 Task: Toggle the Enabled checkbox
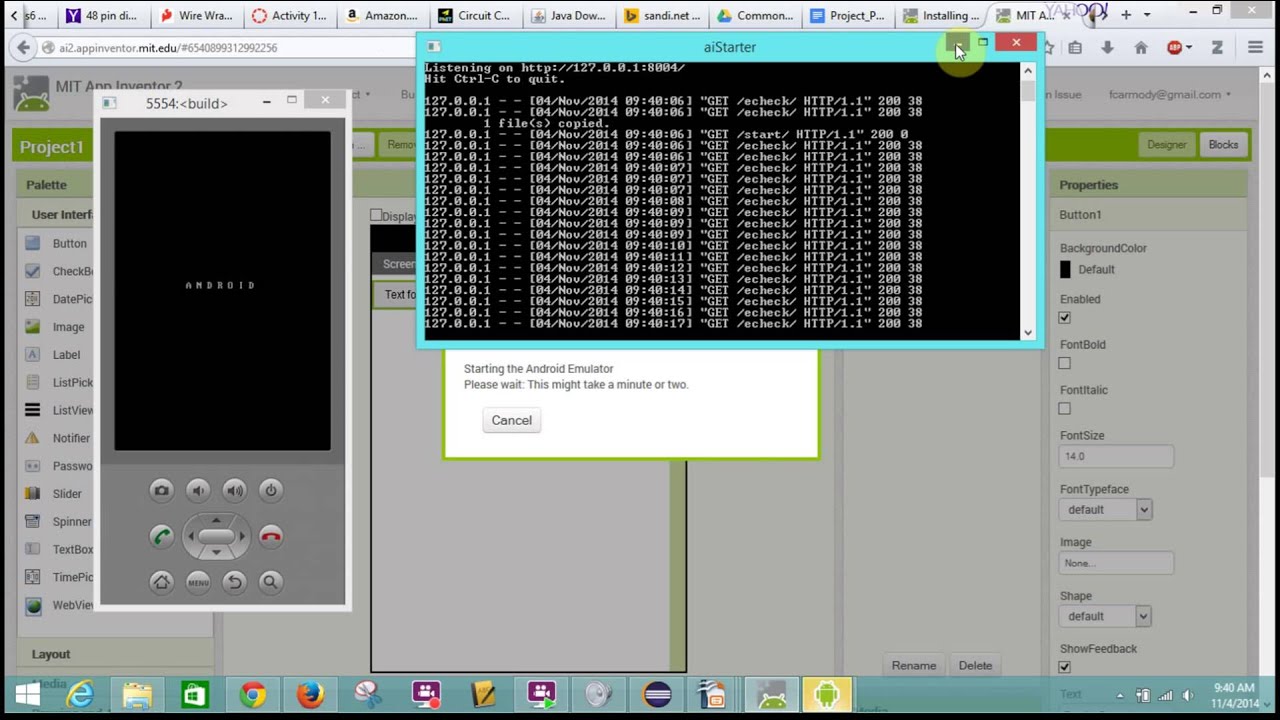[1064, 318]
